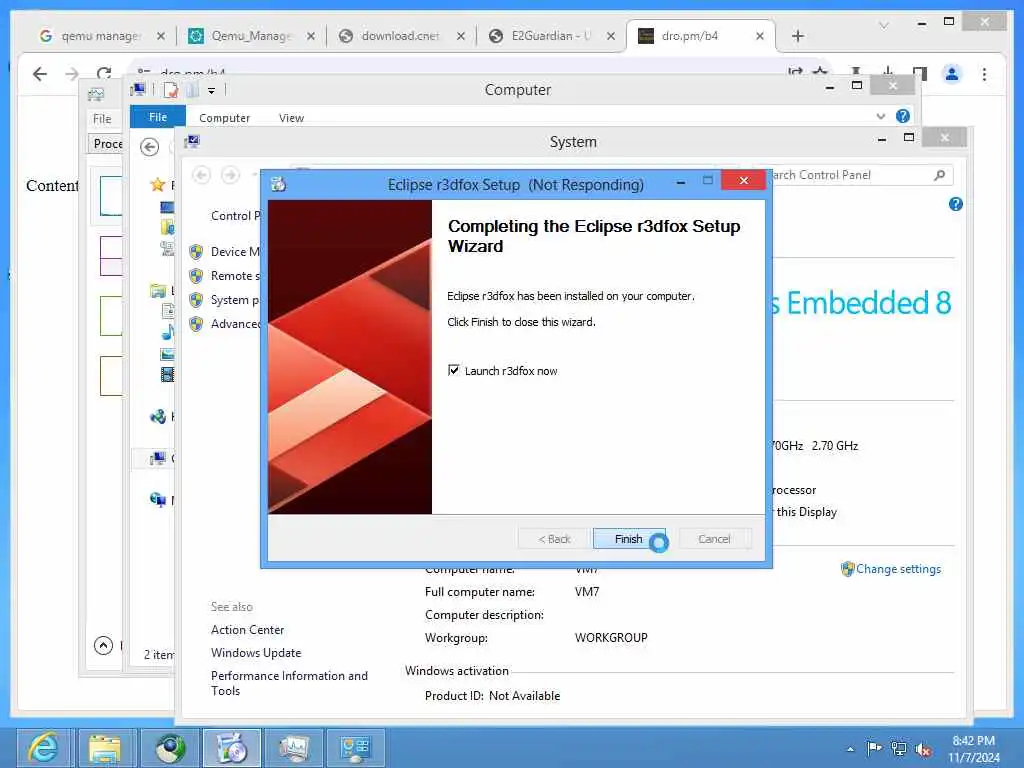Open the browser profile icon
This screenshot has width=1024, height=768.
(952, 74)
